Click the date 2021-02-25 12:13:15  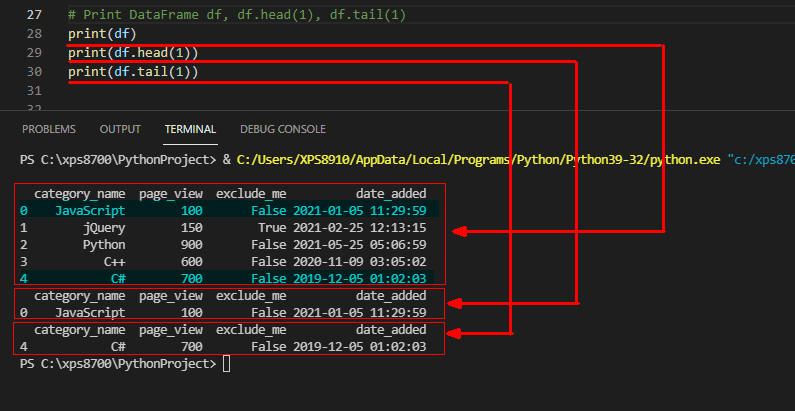[x=360, y=228]
